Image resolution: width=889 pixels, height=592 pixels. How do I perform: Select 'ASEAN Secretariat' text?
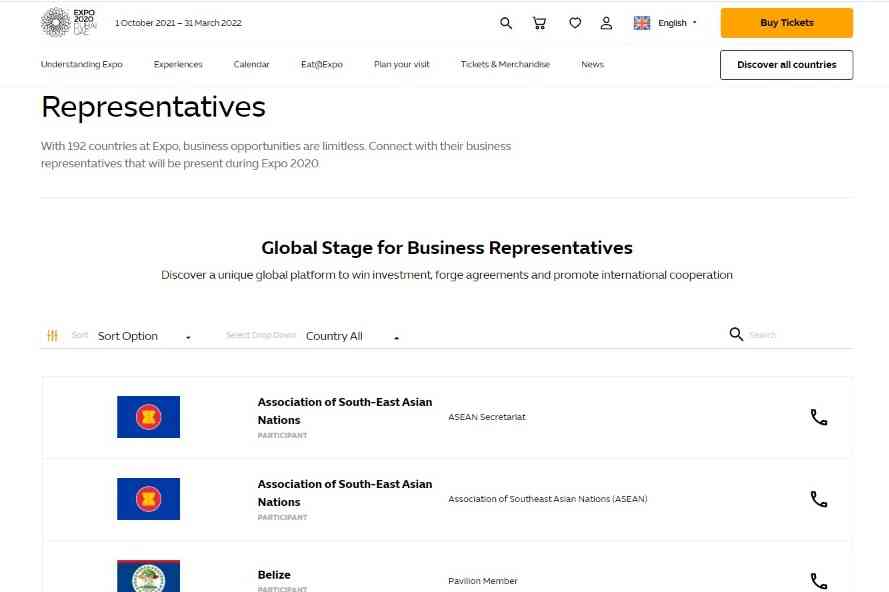click(x=486, y=417)
